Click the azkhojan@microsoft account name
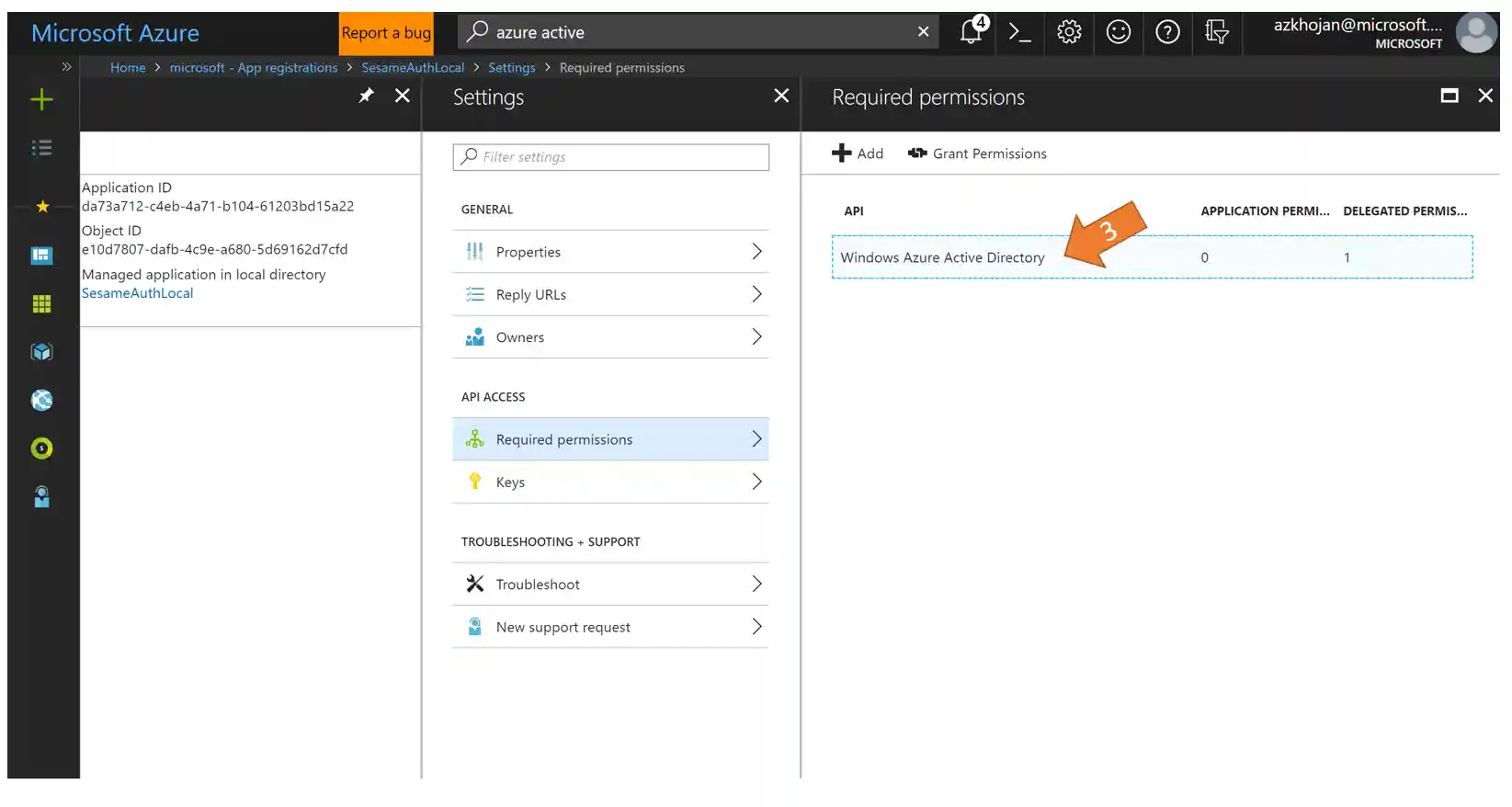 tap(1358, 26)
